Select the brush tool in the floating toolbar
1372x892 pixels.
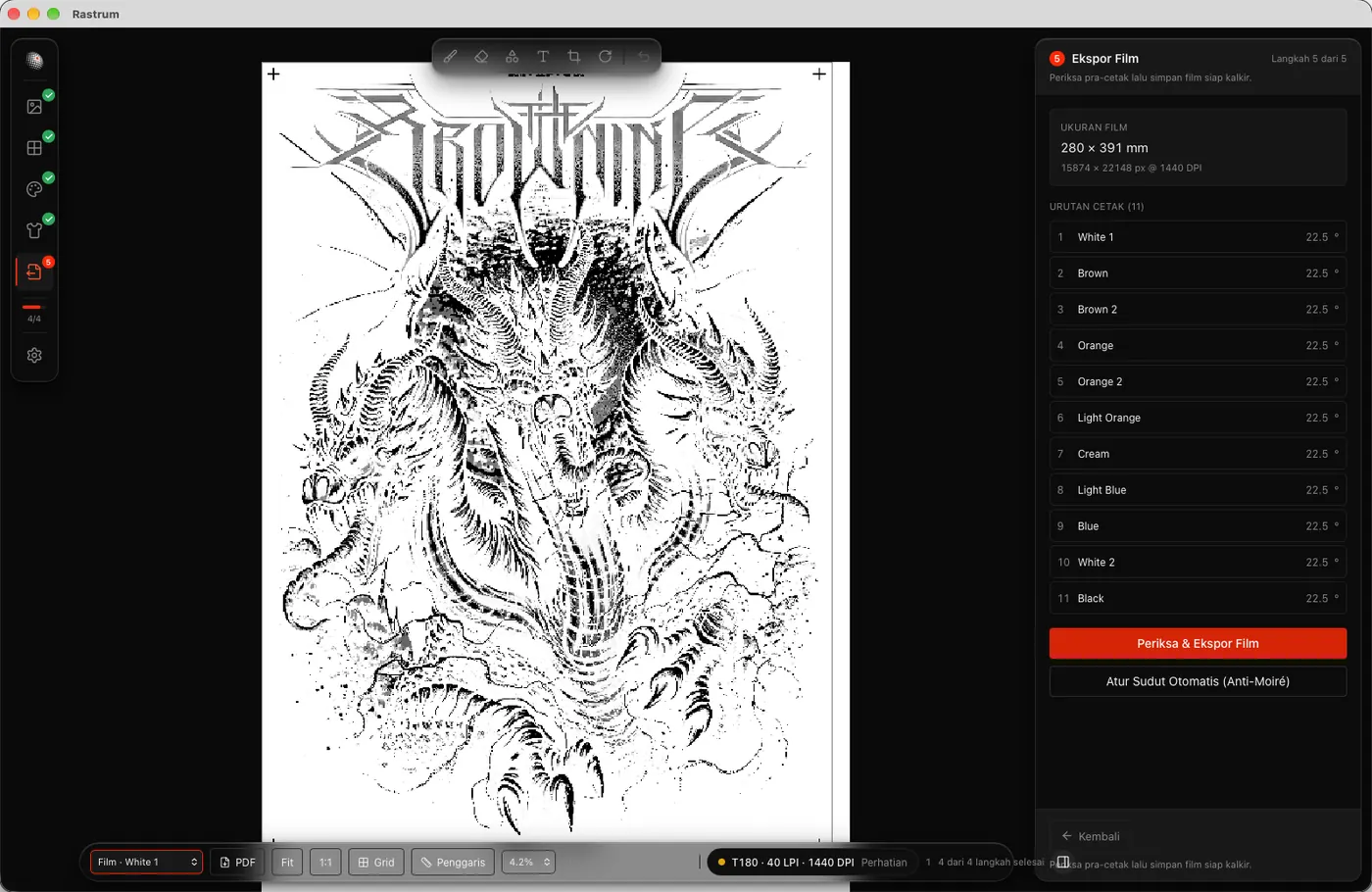pyautogui.click(x=450, y=57)
